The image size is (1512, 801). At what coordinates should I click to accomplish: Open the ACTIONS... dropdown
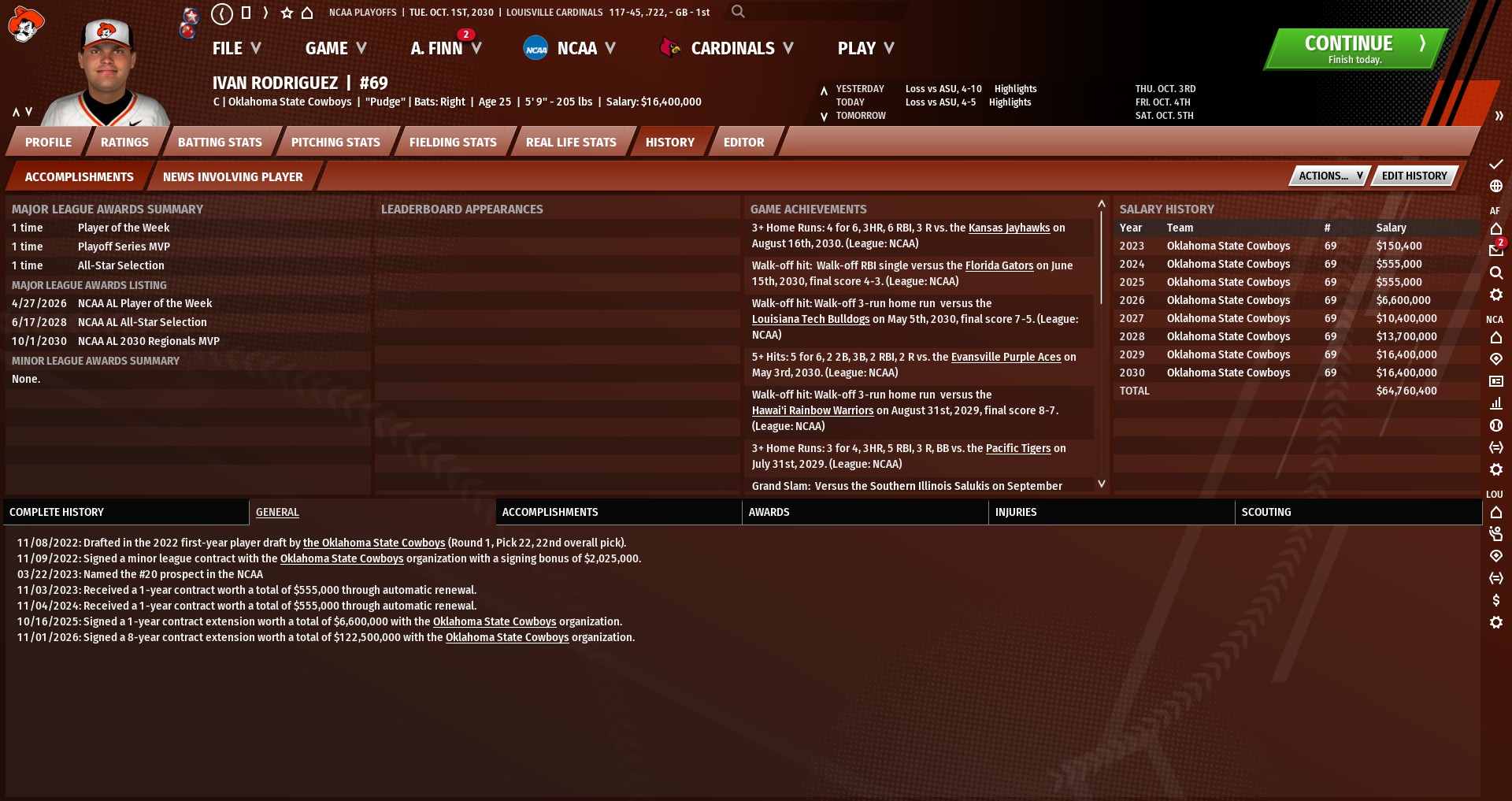pyautogui.click(x=1330, y=176)
